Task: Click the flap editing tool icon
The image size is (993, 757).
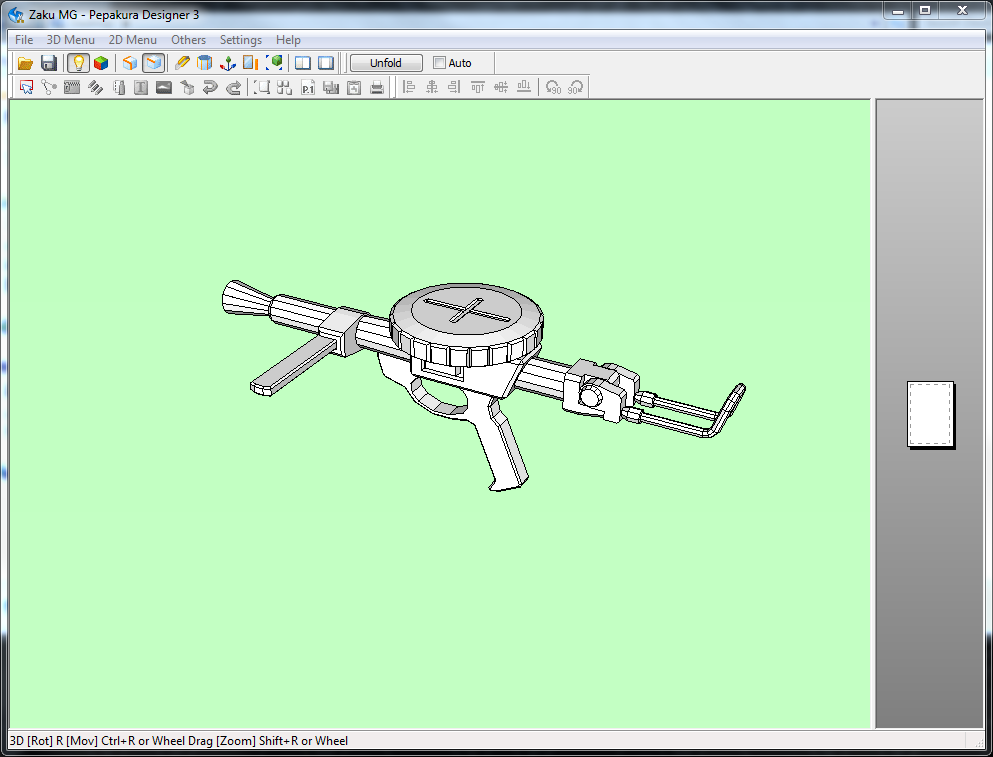Action: coord(118,87)
